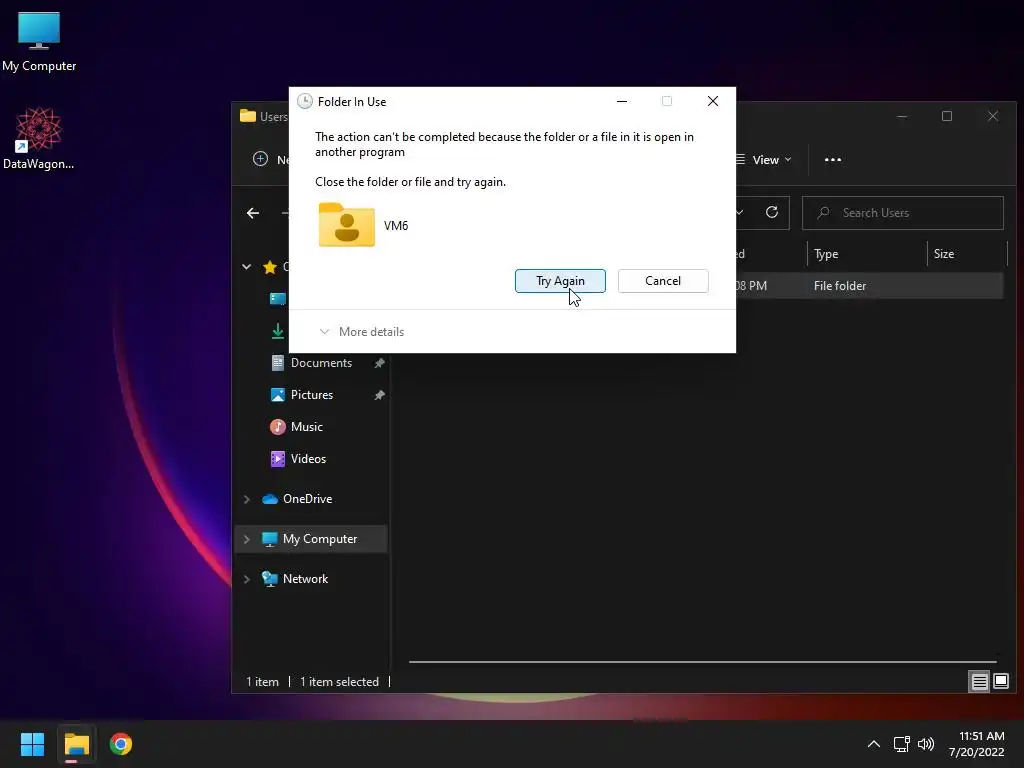The height and width of the screenshot is (768, 1024).
Task: Unpin Pictures via pin icon
Action: pos(379,395)
